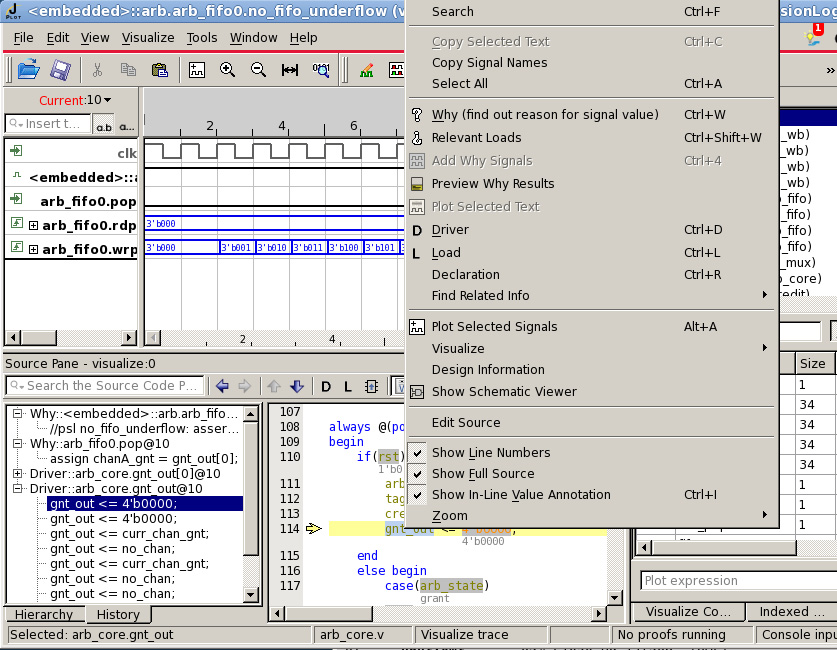Click the source pane back arrow
Viewport: 837px width, 650px height.
223,386
